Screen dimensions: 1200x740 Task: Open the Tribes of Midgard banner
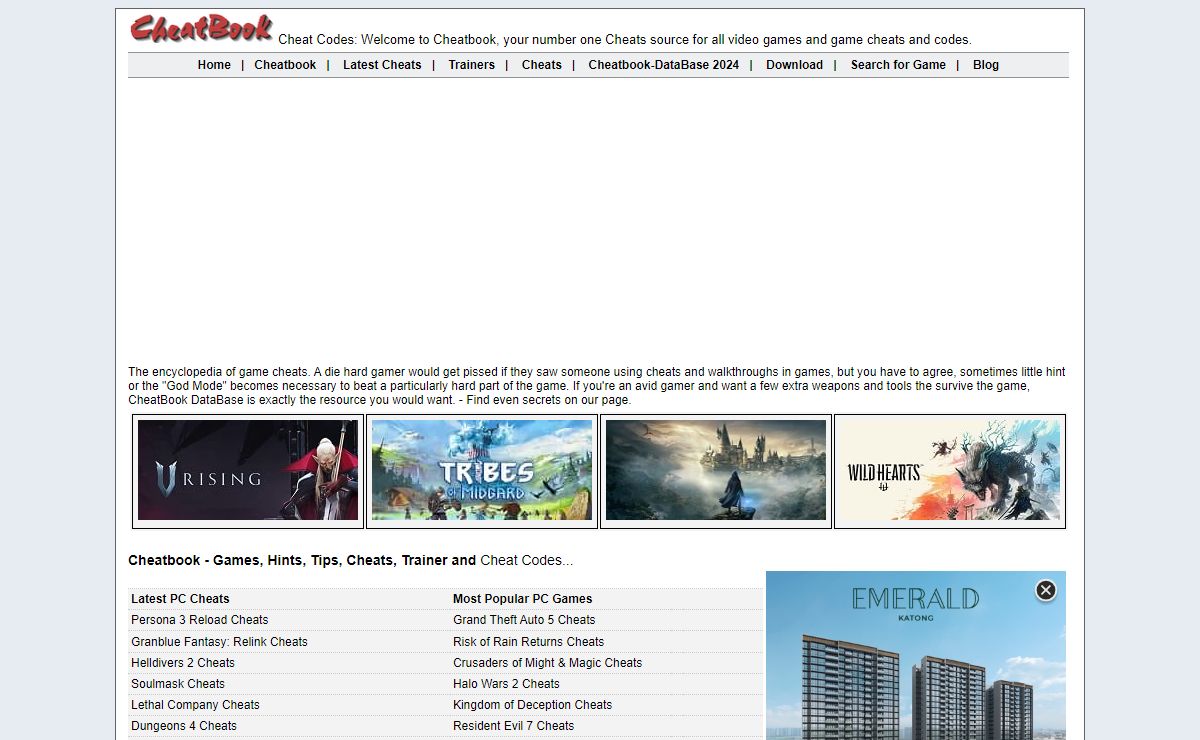pyautogui.click(x=482, y=470)
